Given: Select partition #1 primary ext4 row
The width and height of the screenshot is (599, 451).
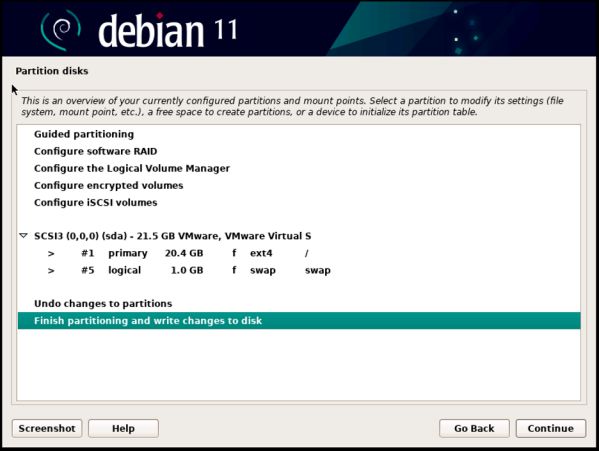Looking at the screenshot, I should pos(299,253).
